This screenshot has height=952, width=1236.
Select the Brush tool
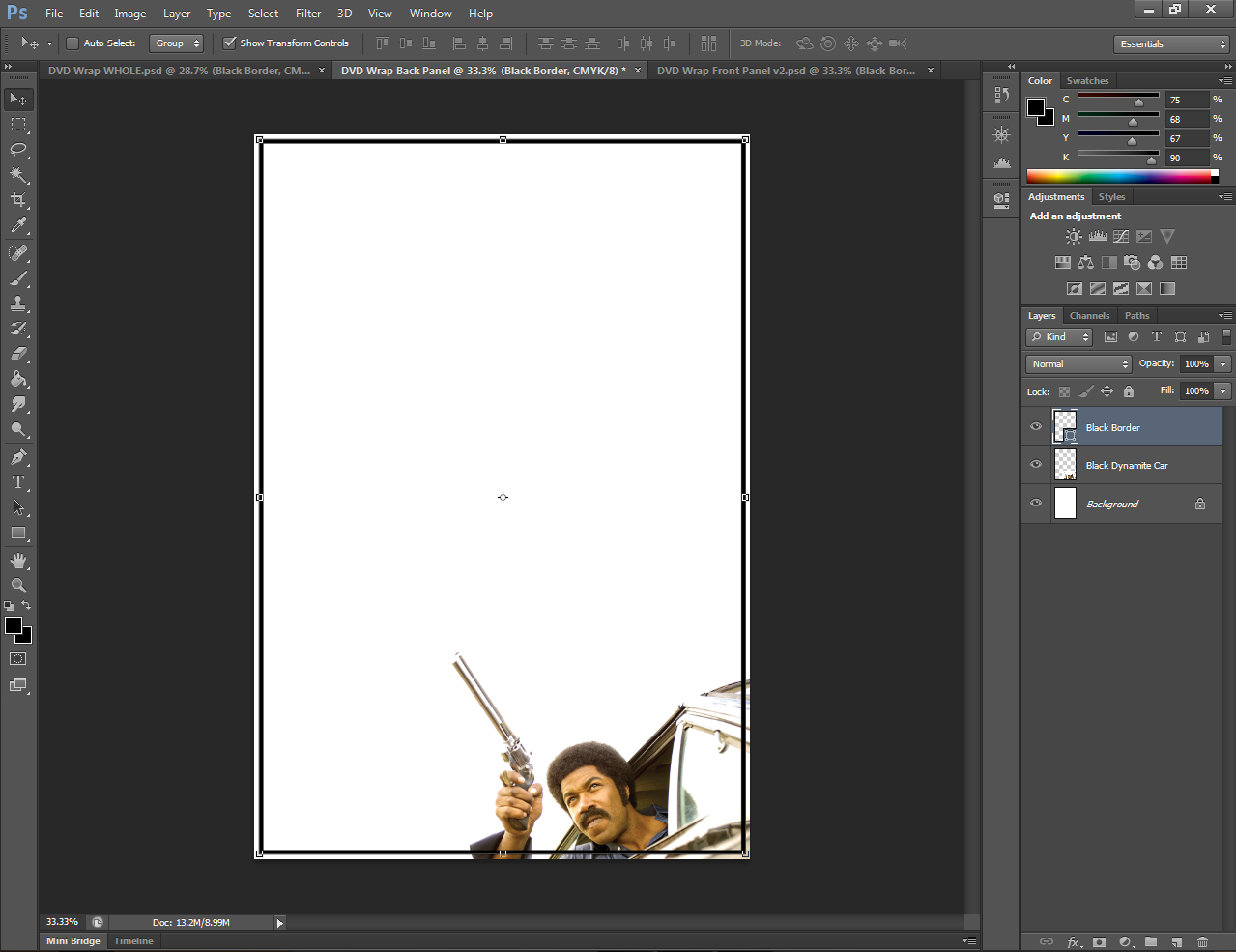point(18,278)
